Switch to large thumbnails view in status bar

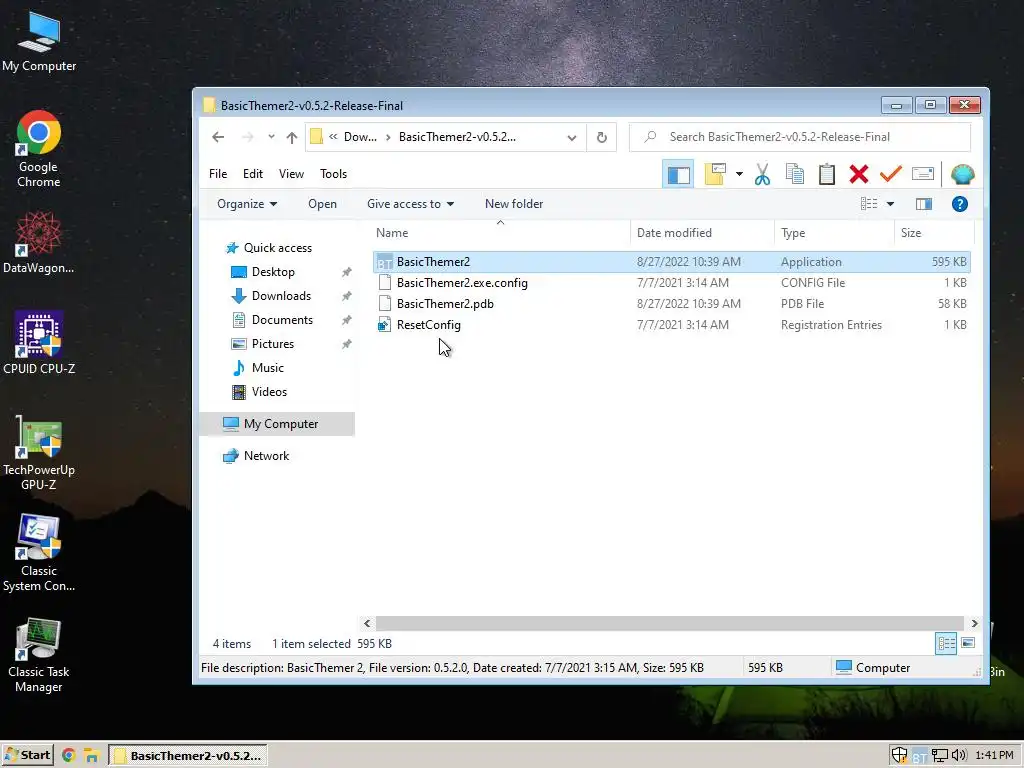968,643
